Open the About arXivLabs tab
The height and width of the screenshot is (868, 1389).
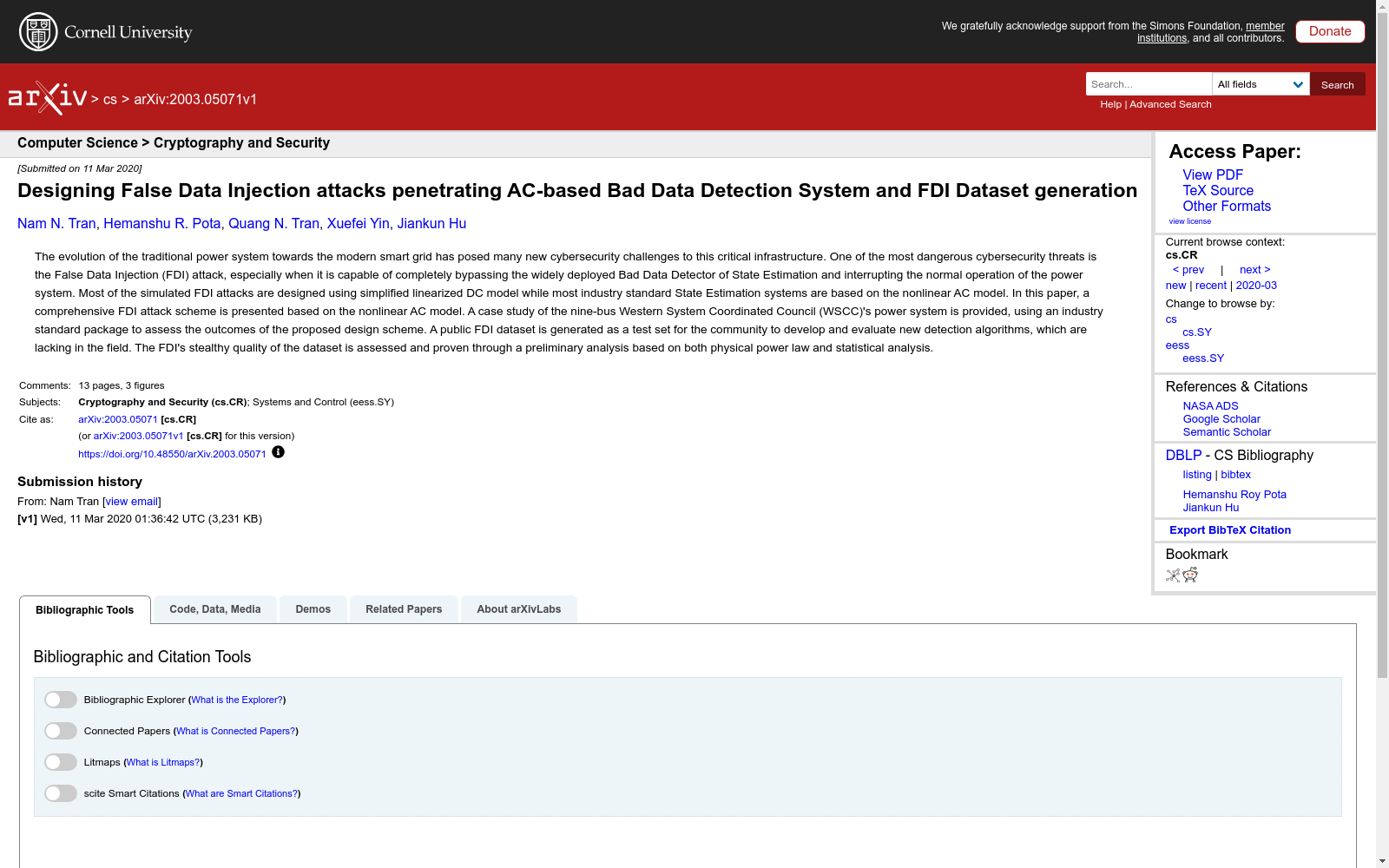tap(519, 609)
